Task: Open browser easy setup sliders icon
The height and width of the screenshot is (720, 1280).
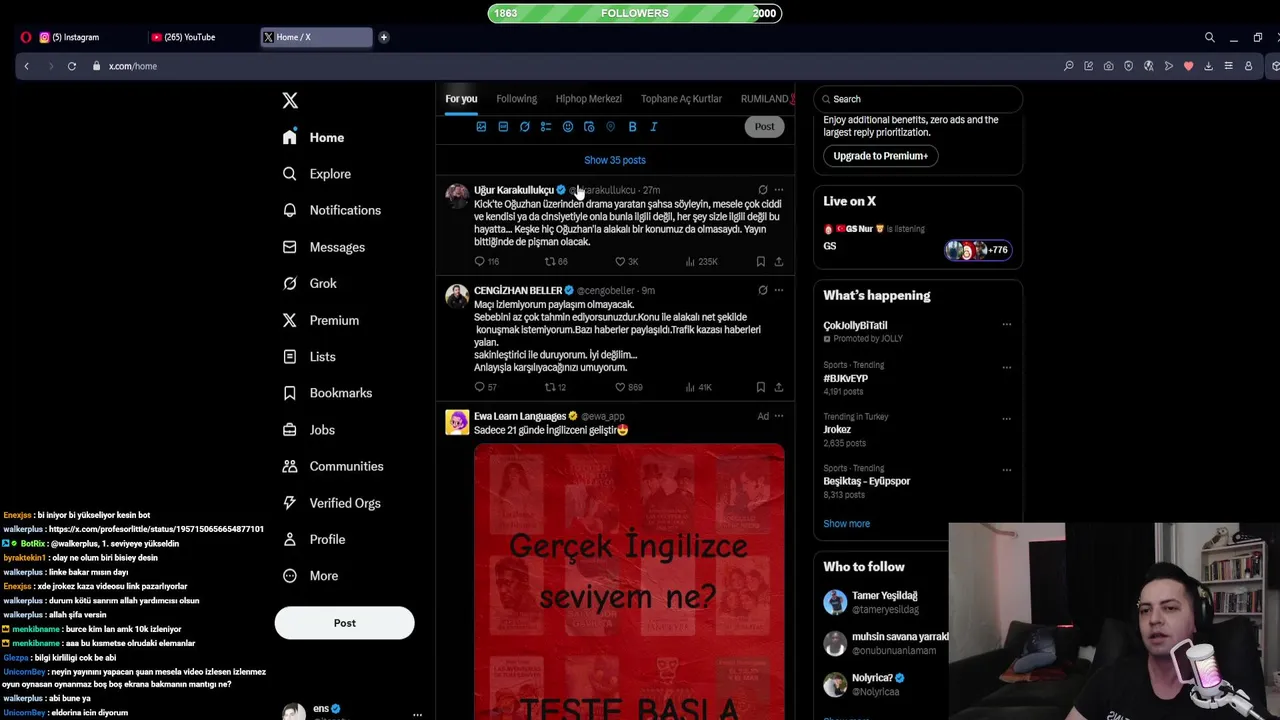Action: pos(1228,66)
